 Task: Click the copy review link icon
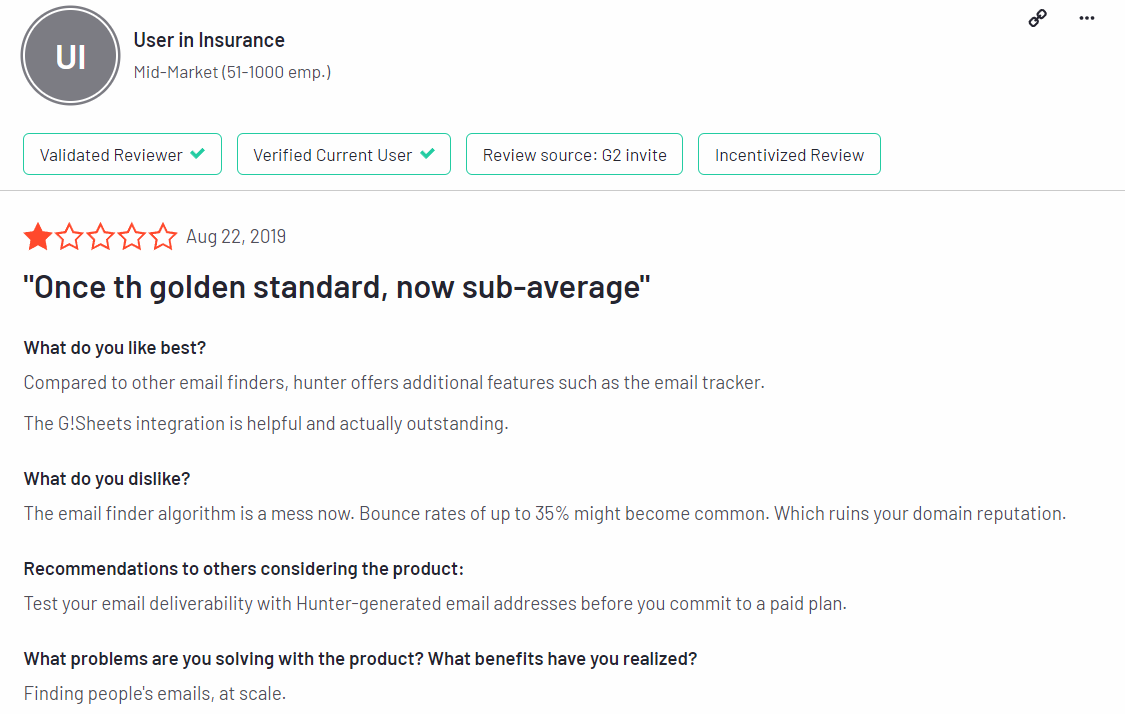click(x=1037, y=18)
